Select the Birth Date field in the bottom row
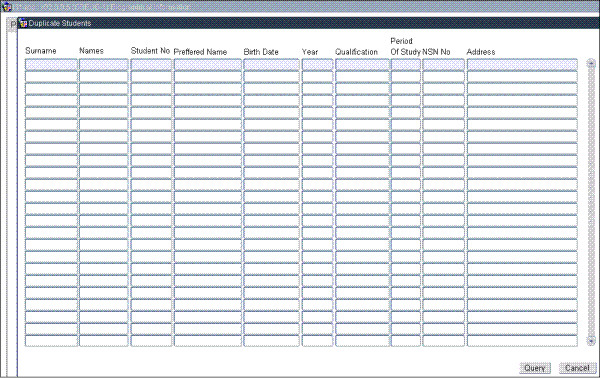This screenshot has height=378, width=600. 271,341
